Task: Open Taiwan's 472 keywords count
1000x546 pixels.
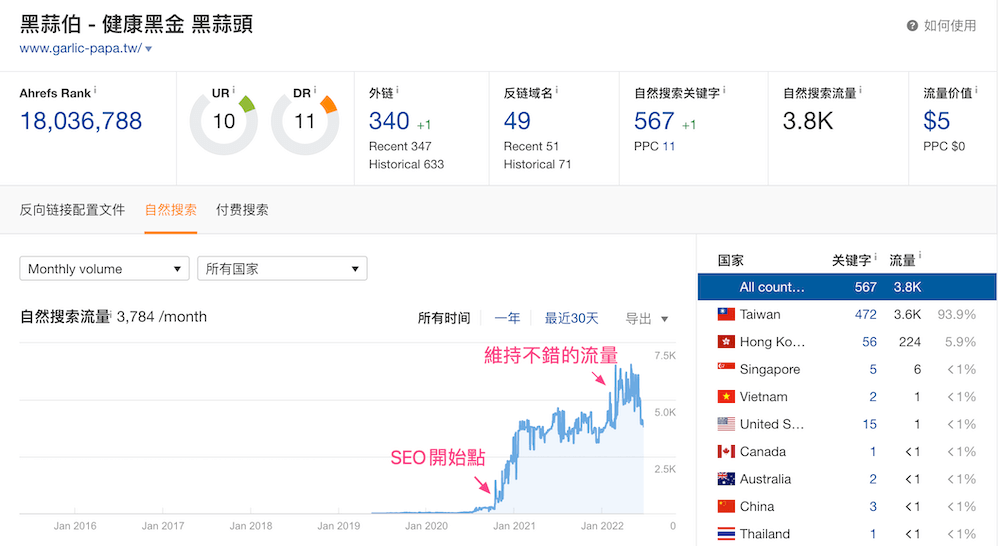Action: (865, 314)
